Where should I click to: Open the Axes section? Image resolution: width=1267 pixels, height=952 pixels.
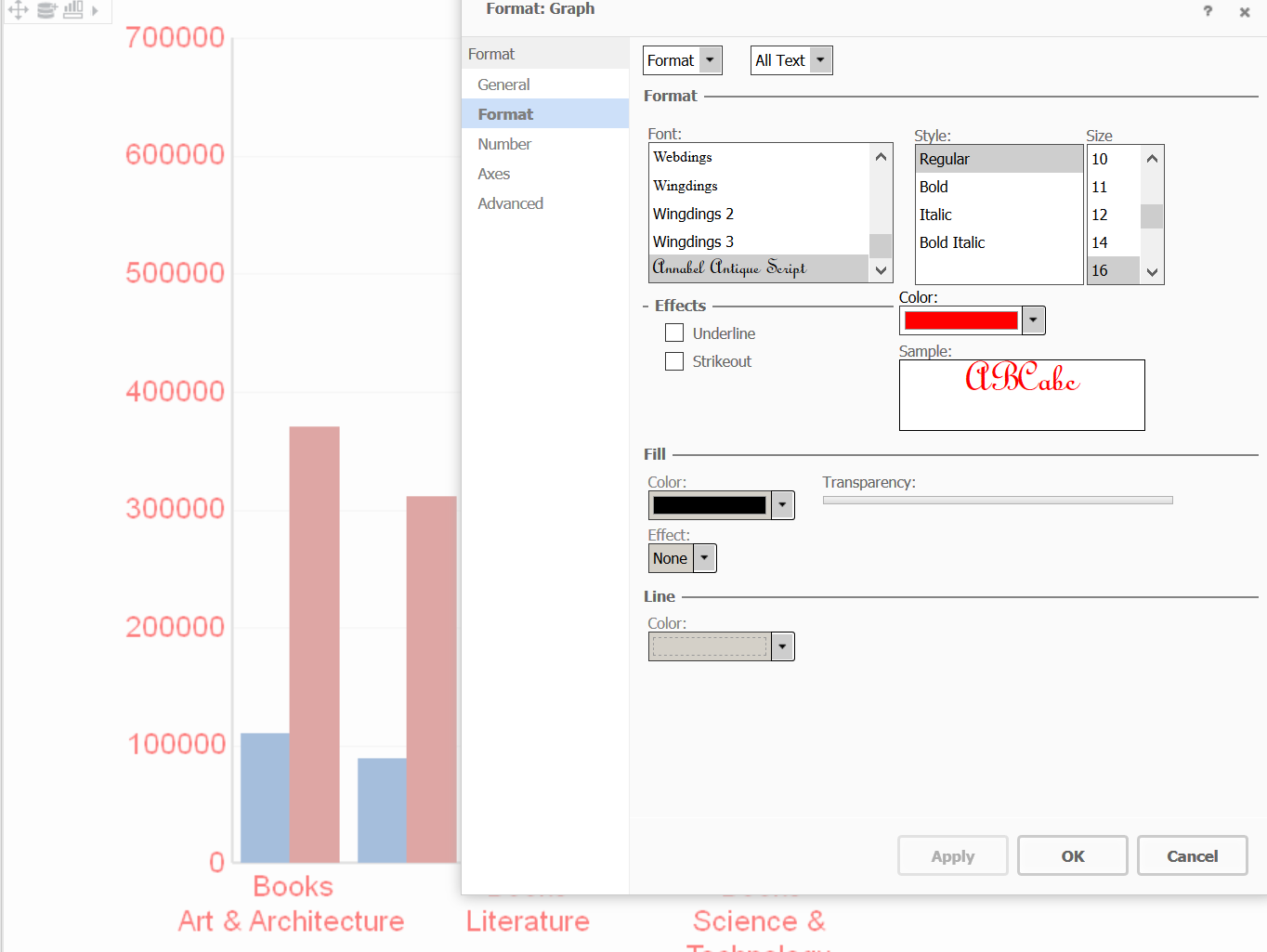494,174
